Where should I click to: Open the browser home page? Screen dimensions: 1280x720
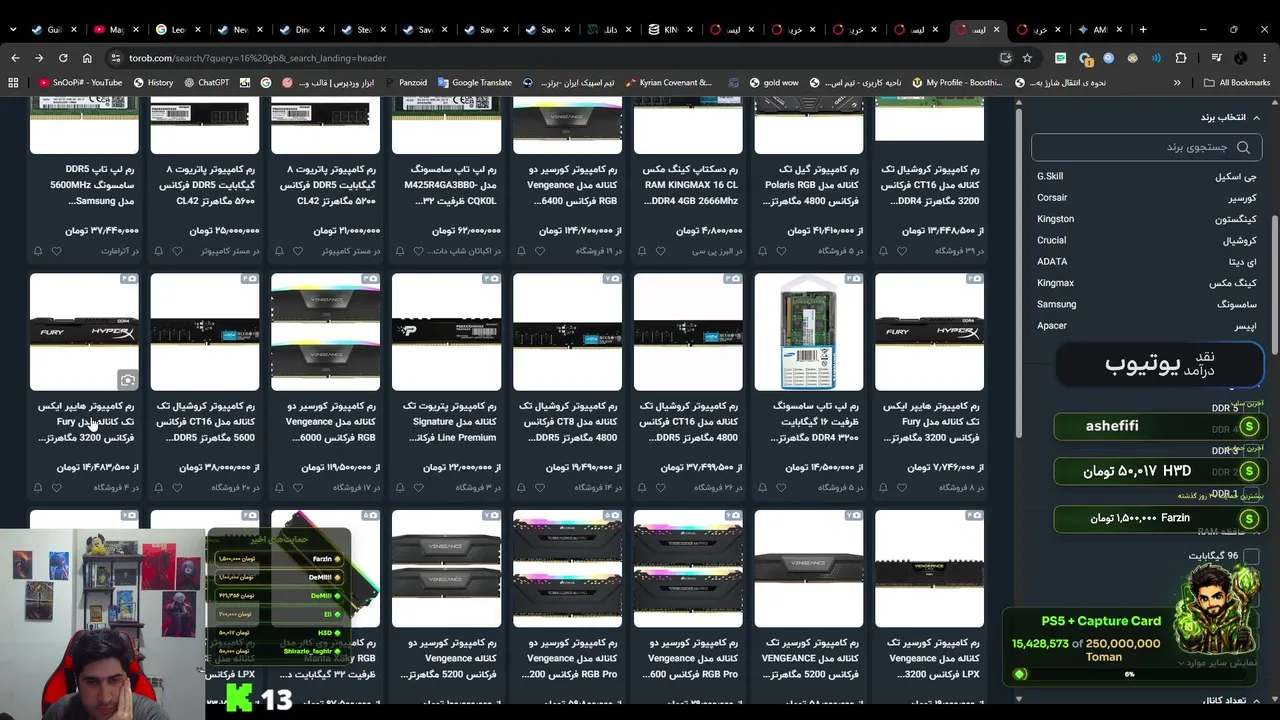pyautogui.click(x=87, y=58)
